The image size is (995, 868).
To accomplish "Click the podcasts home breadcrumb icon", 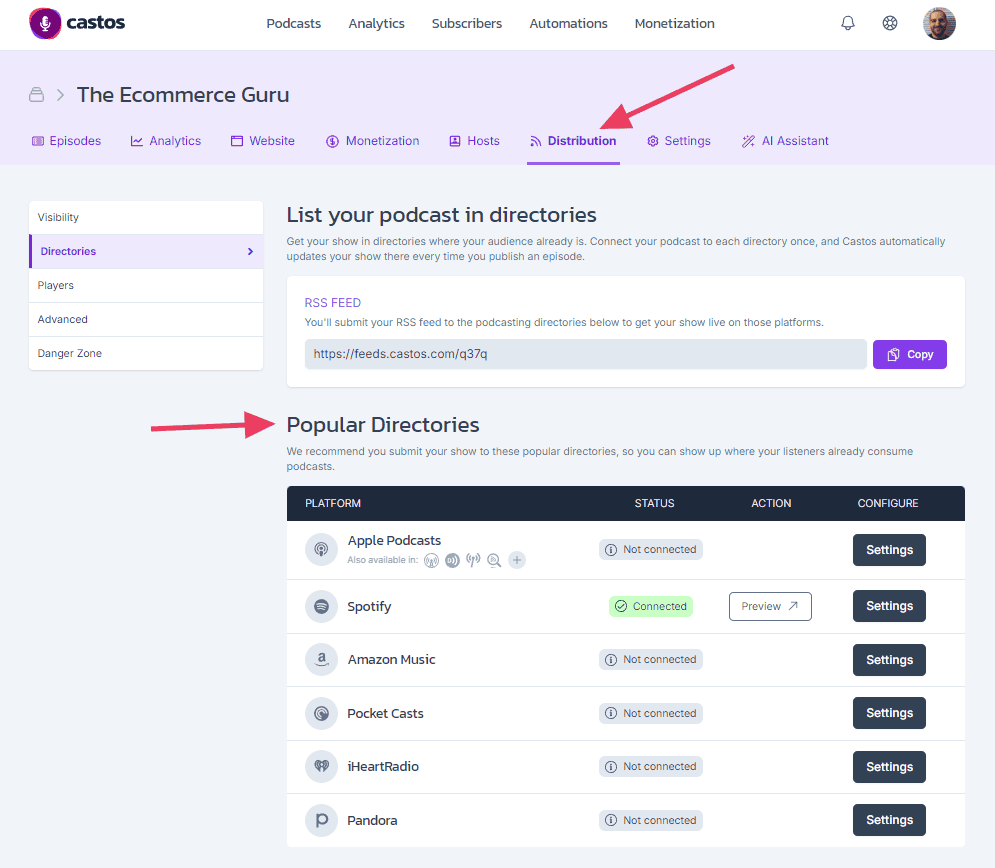I will click(37, 95).
